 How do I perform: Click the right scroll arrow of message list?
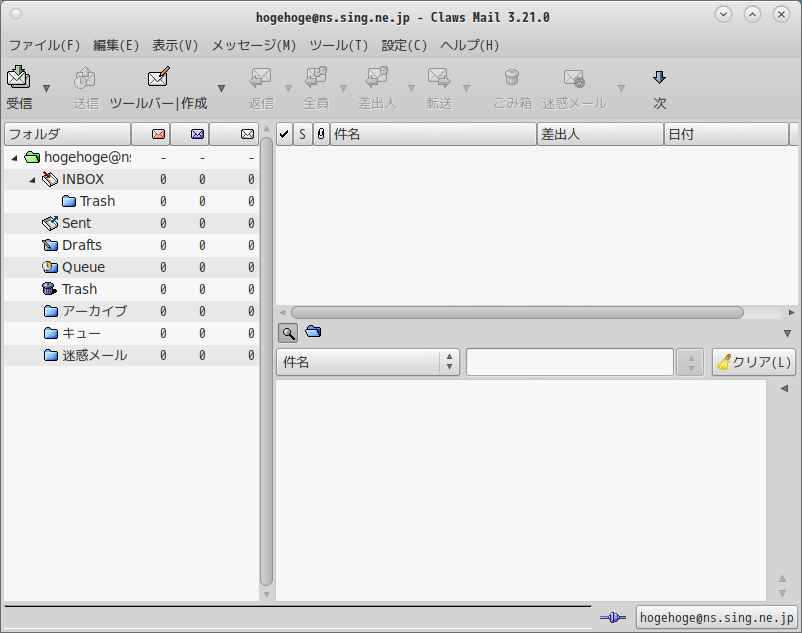pos(791,312)
